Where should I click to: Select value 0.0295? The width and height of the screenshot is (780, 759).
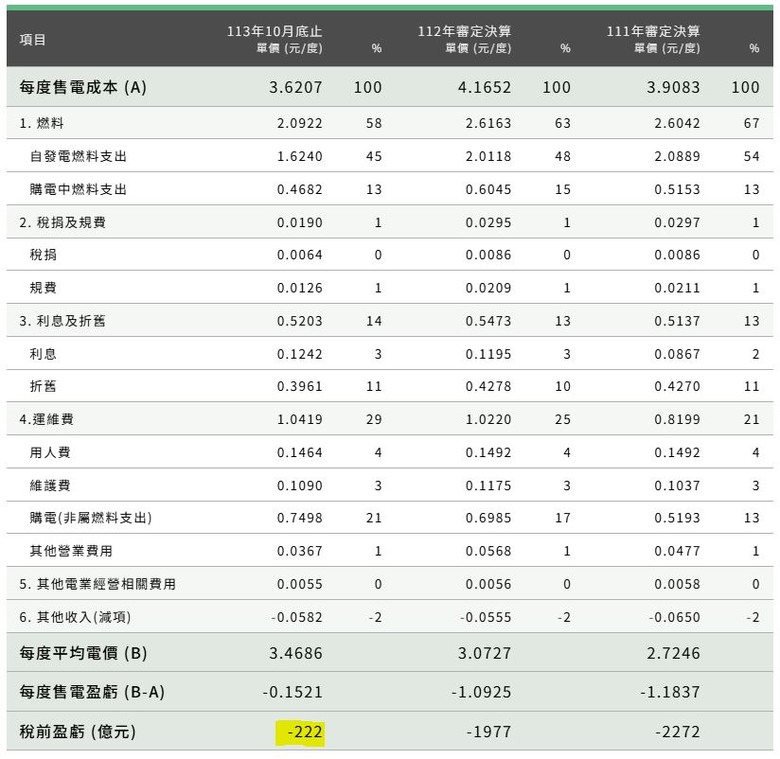coord(488,223)
